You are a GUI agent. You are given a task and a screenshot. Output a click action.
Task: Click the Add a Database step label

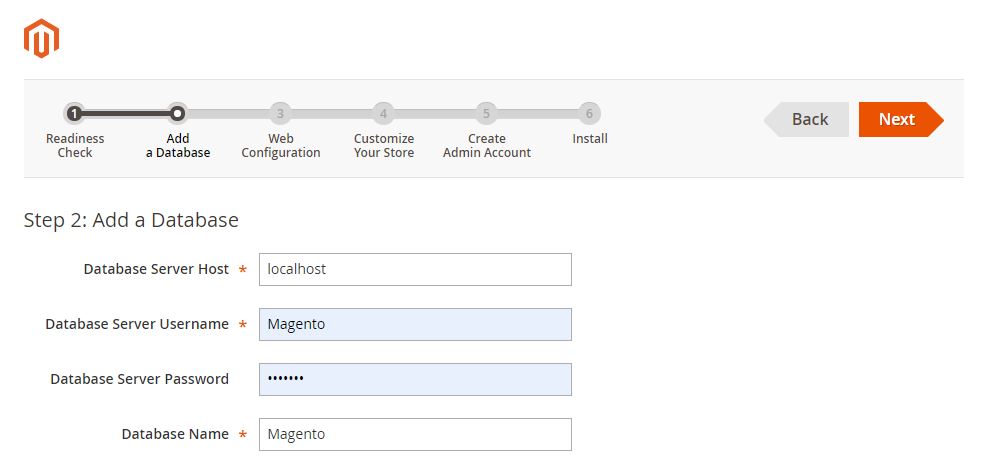click(178, 146)
